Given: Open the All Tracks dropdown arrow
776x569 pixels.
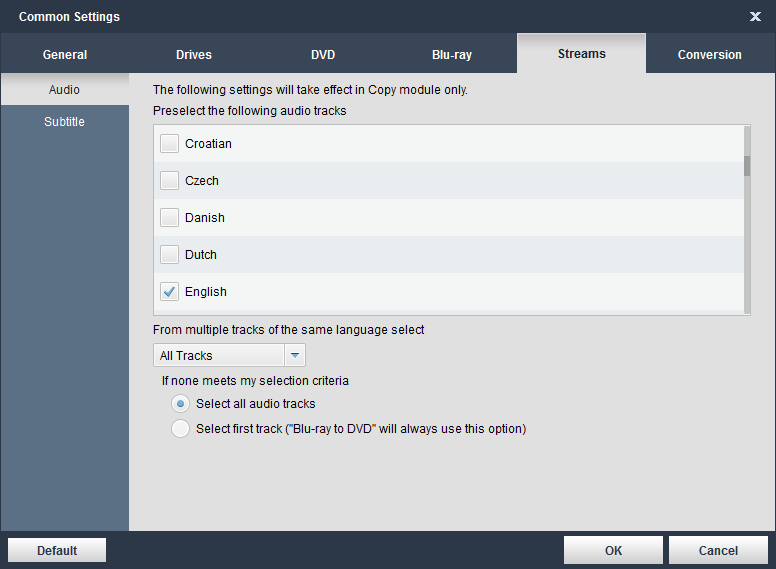Looking at the screenshot, I should click(x=295, y=355).
